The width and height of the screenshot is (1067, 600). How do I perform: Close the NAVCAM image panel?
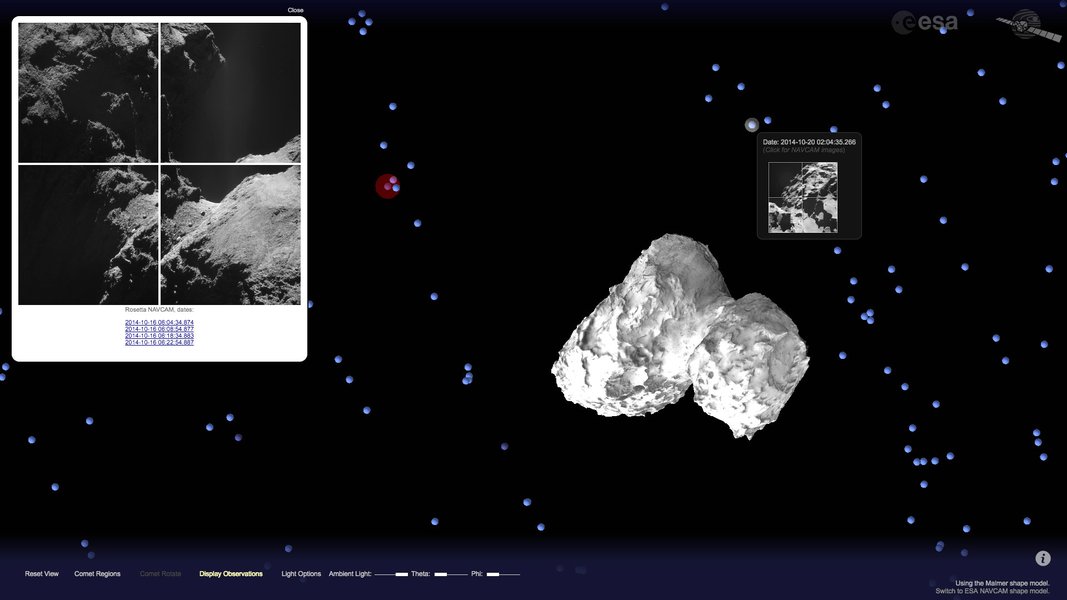[297, 8]
